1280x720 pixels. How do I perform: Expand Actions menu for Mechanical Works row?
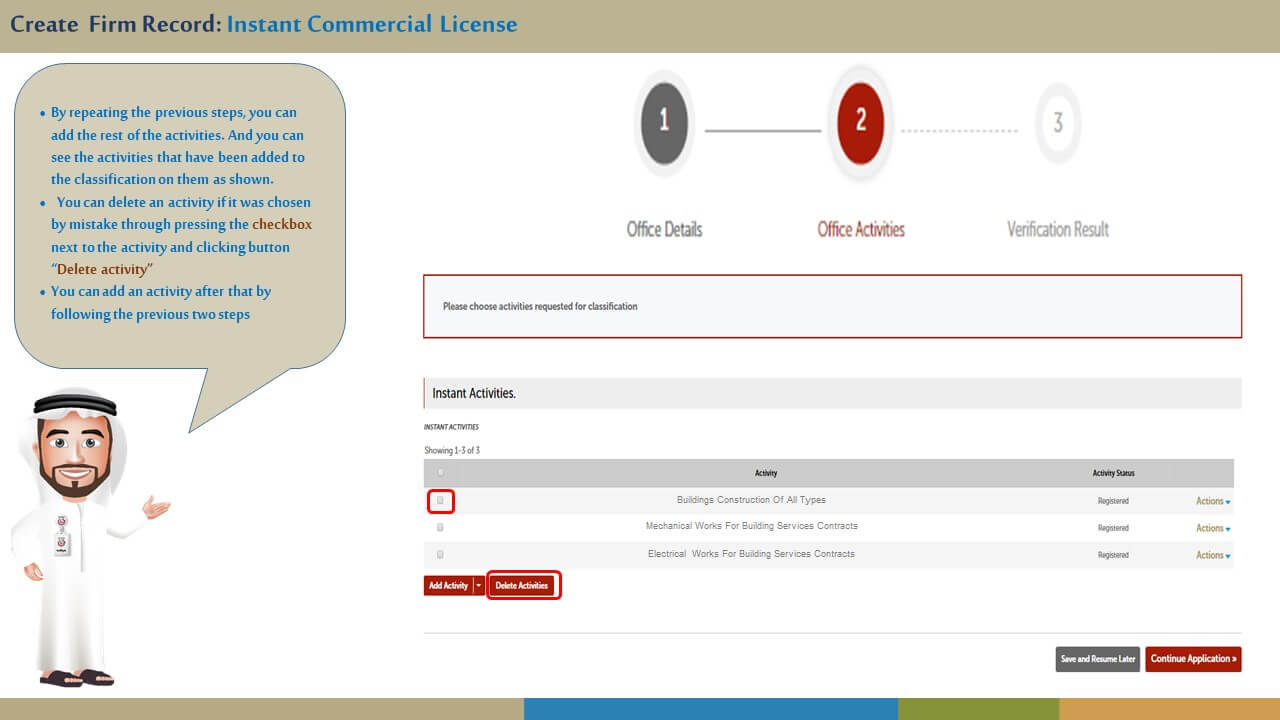pos(1212,528)
